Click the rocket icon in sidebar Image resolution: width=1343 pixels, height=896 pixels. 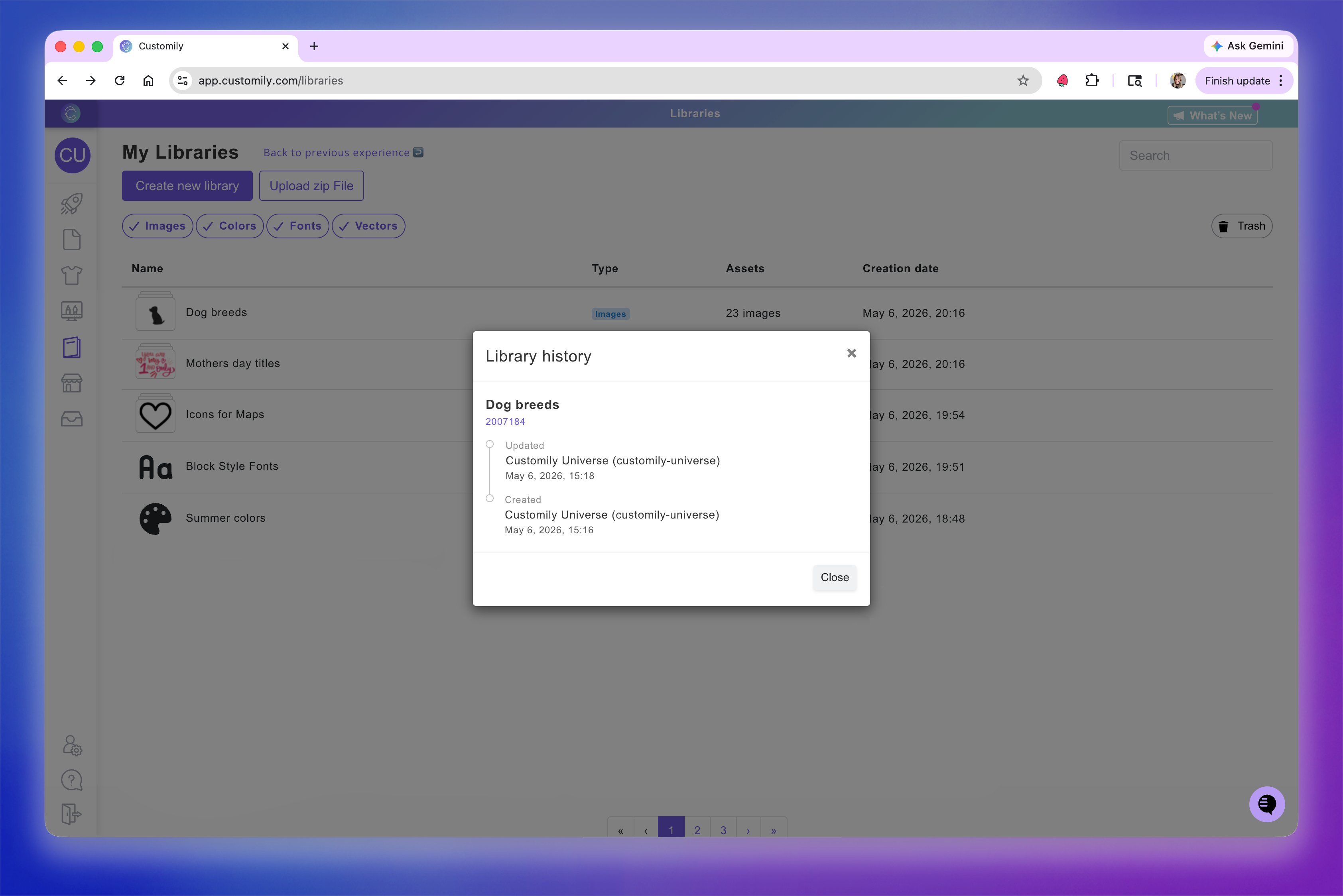[x=71, y=203]
